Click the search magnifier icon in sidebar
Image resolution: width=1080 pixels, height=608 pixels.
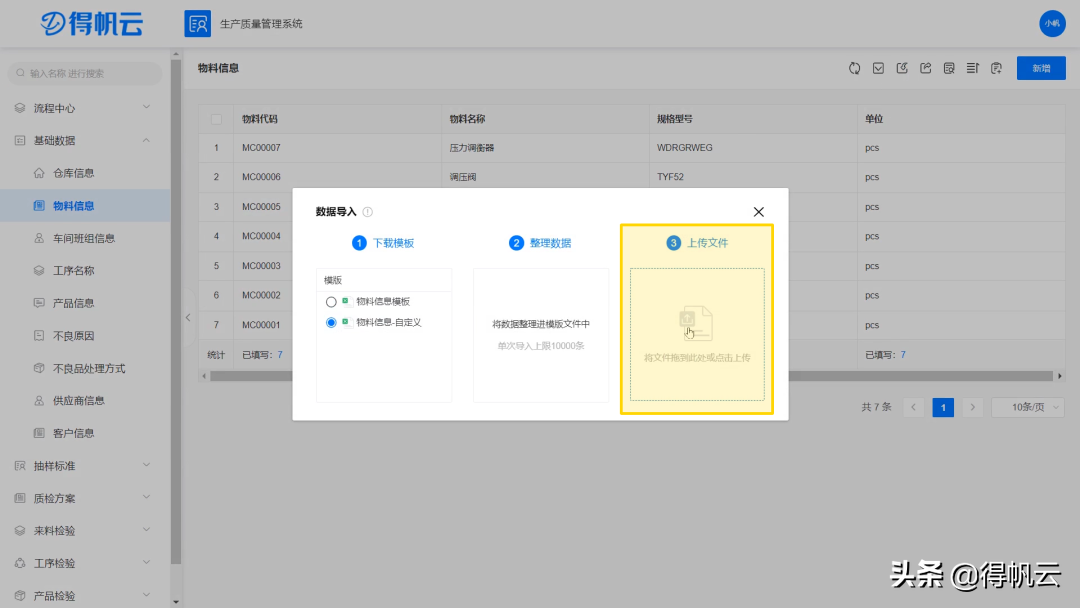click(x=21, y=73)
